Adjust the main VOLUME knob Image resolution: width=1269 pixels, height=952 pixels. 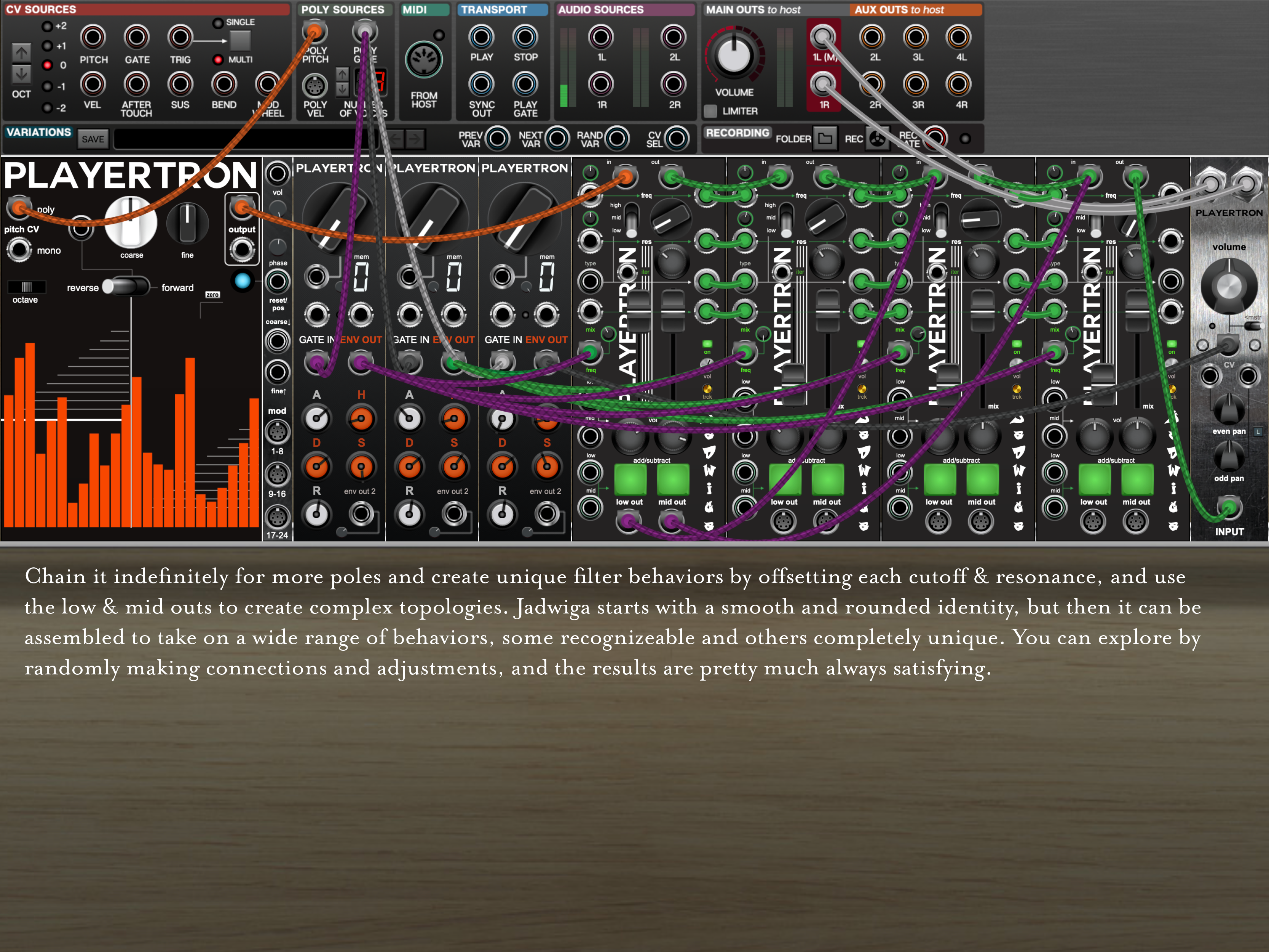[734, 55]
